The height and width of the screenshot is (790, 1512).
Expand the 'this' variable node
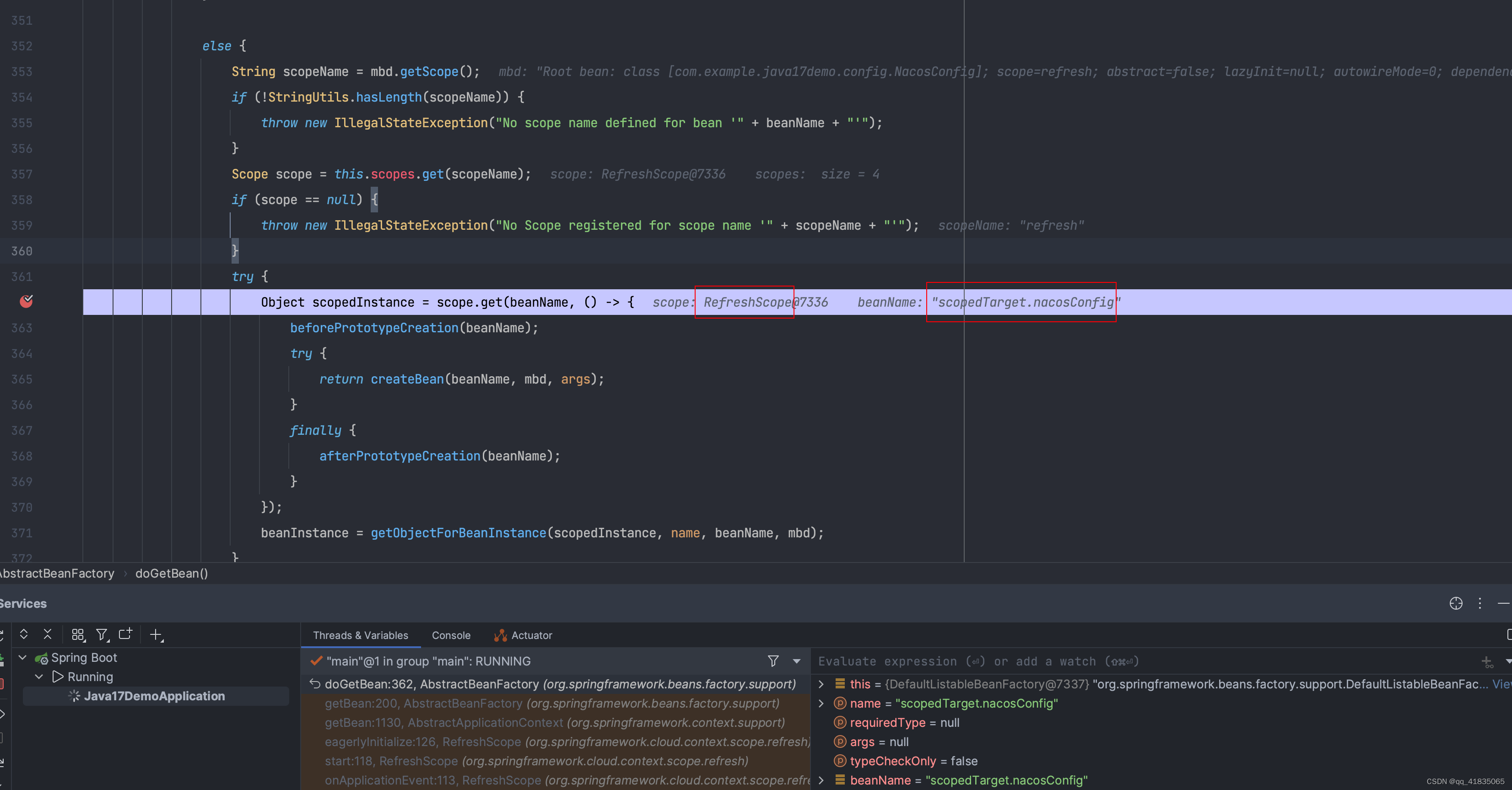[821, 684]
